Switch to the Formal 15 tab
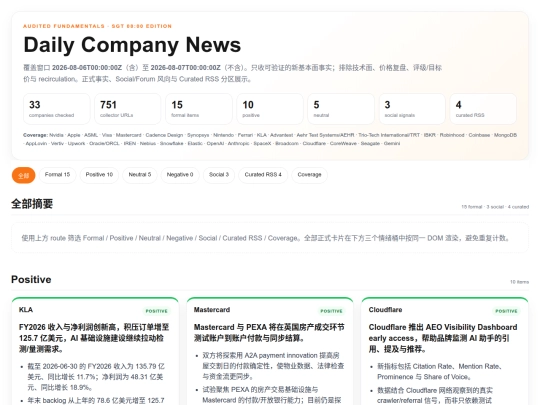The height and width of the screenshot is (405, 540). point(58,175)
